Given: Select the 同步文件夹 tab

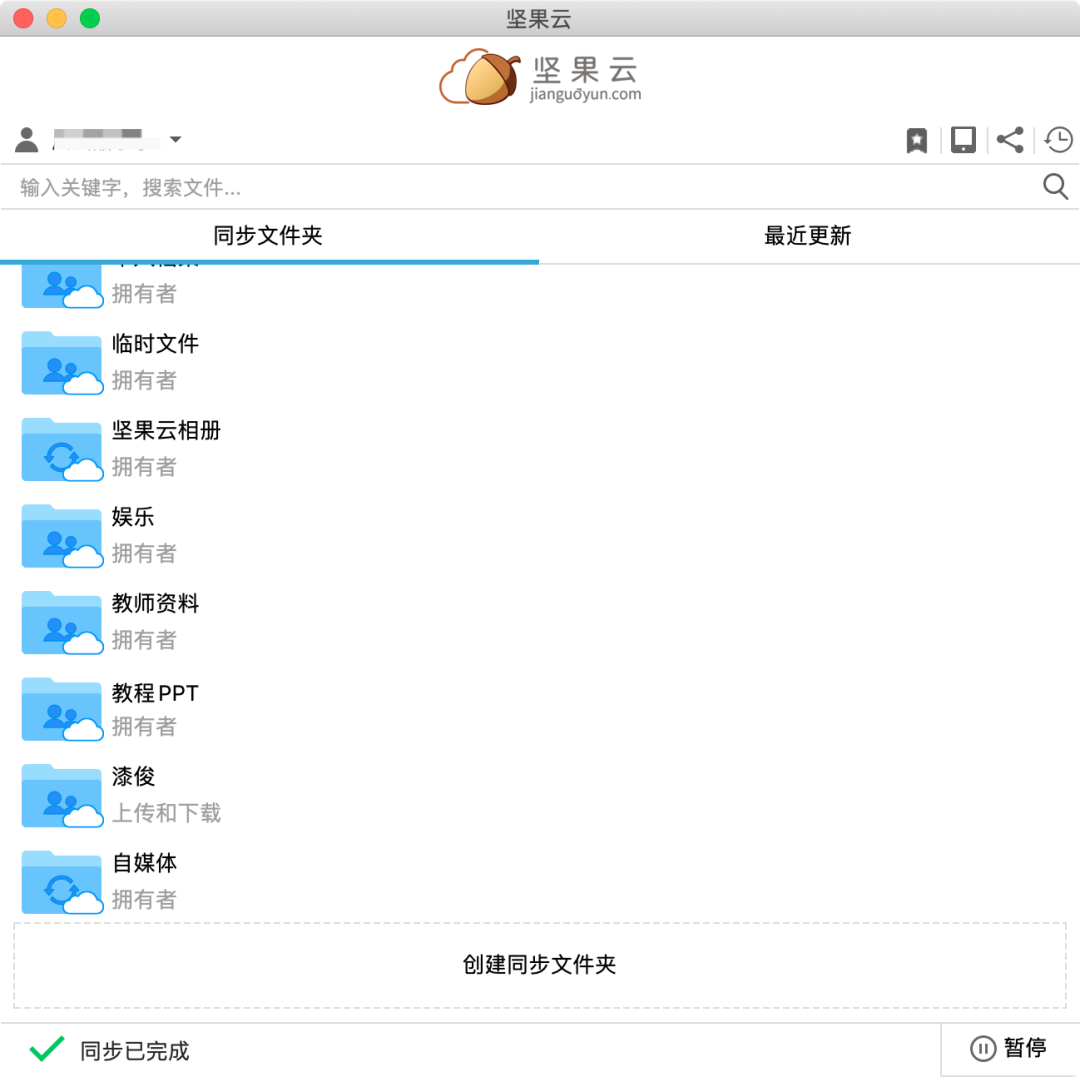Looking at the screenshot, I should pyautogui.click(x=268, y=236).
